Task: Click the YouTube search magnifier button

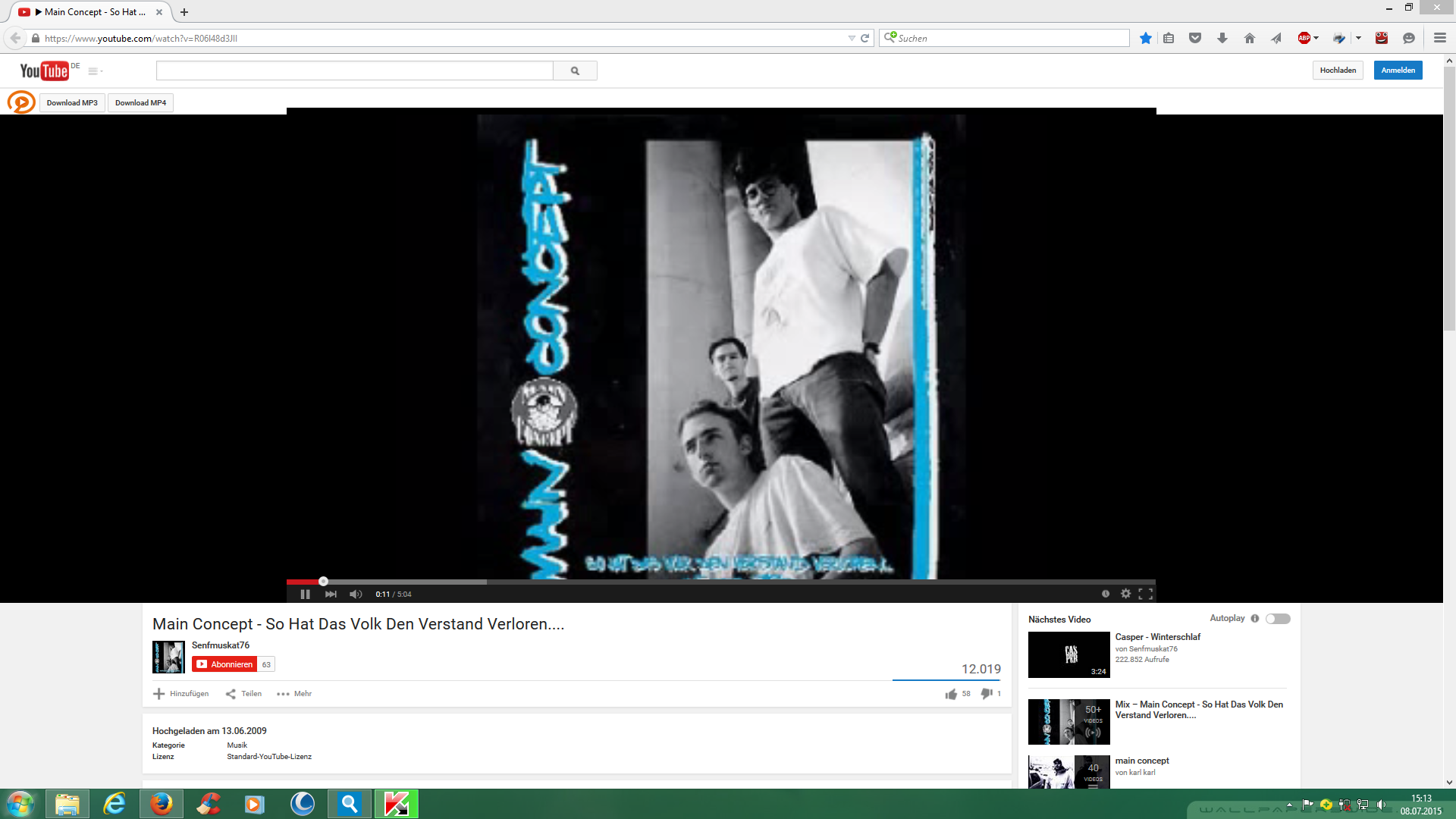Action: (575, 71)
